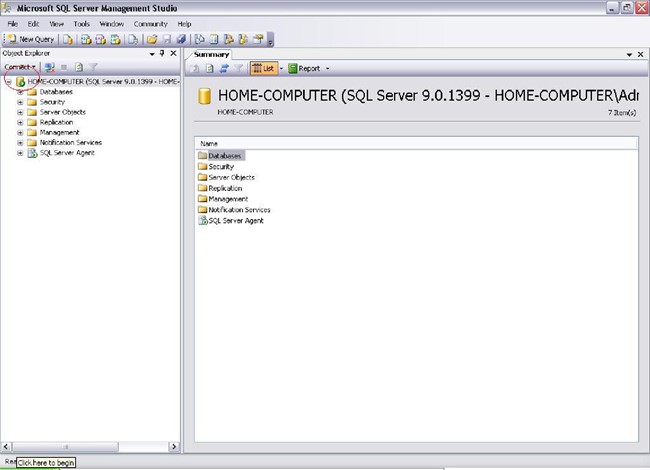650x470 pixels.
Task: Open the File menu
Action: coord(12,24)
